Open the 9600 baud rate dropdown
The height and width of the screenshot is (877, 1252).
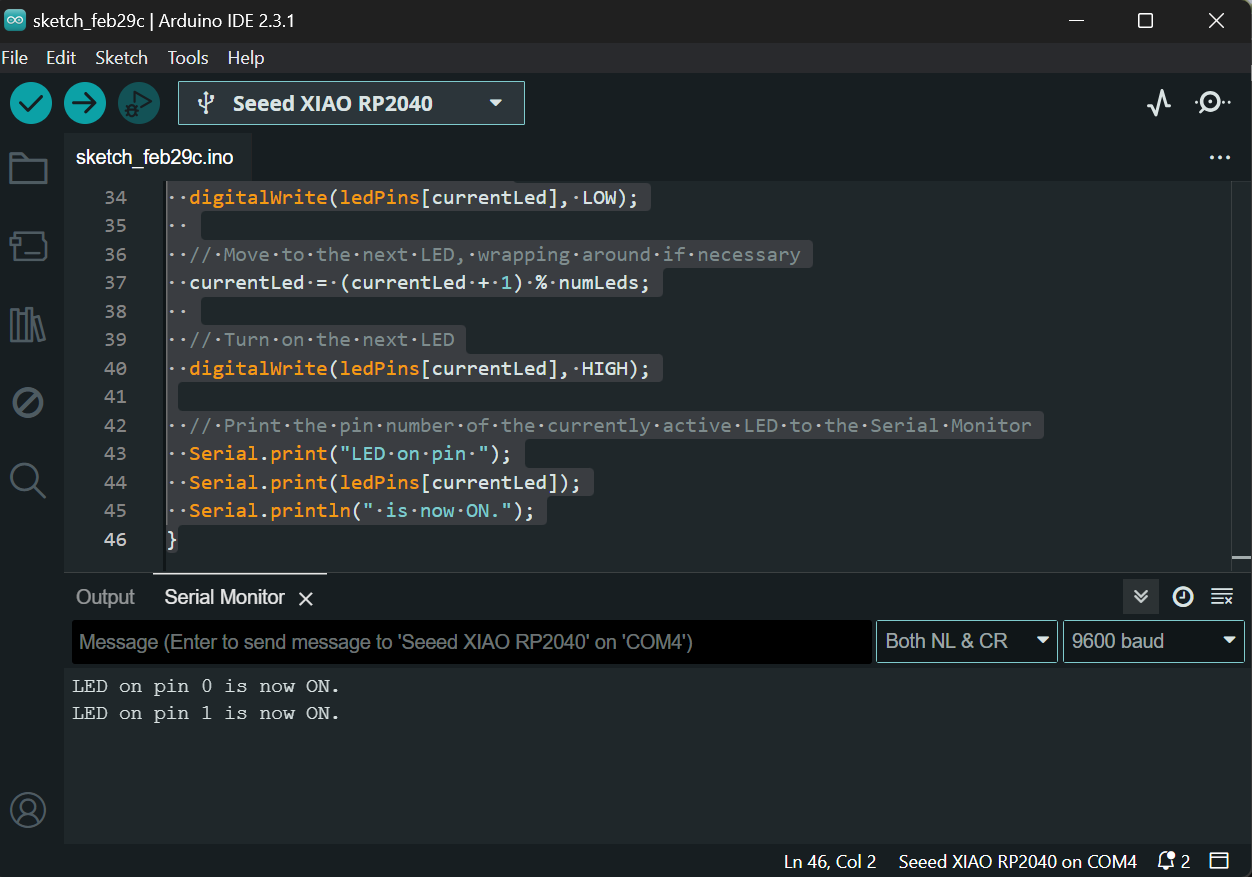pyautogui.click(x=1154, y=641)
